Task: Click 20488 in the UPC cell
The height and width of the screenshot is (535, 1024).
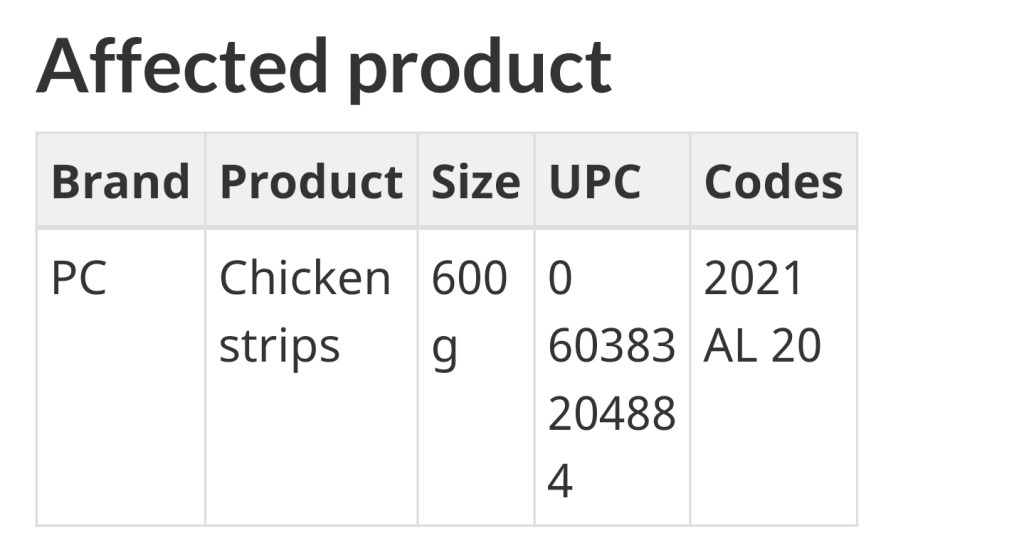Action: 611,413
